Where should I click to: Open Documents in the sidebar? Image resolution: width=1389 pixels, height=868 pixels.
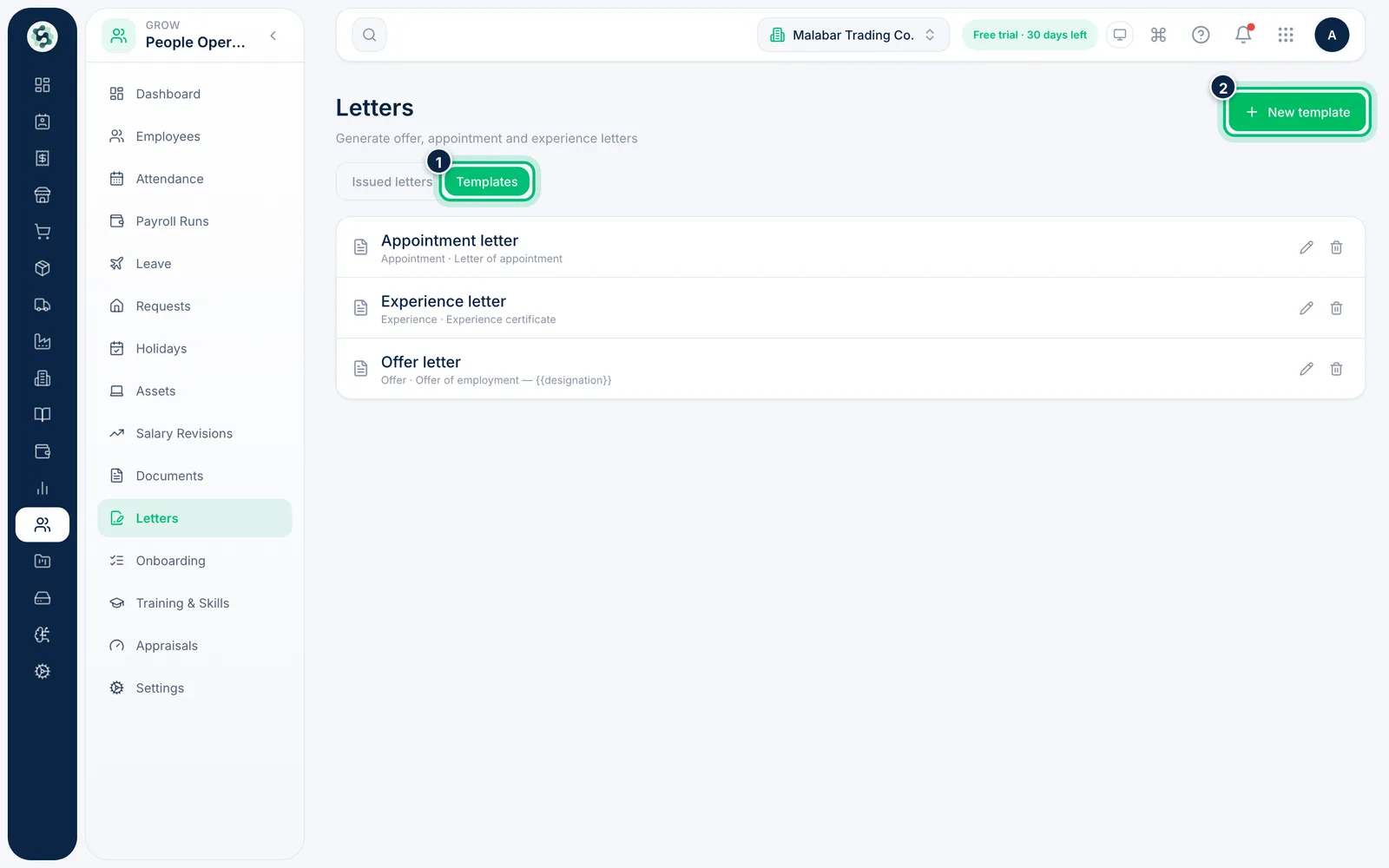coord(194,476)
